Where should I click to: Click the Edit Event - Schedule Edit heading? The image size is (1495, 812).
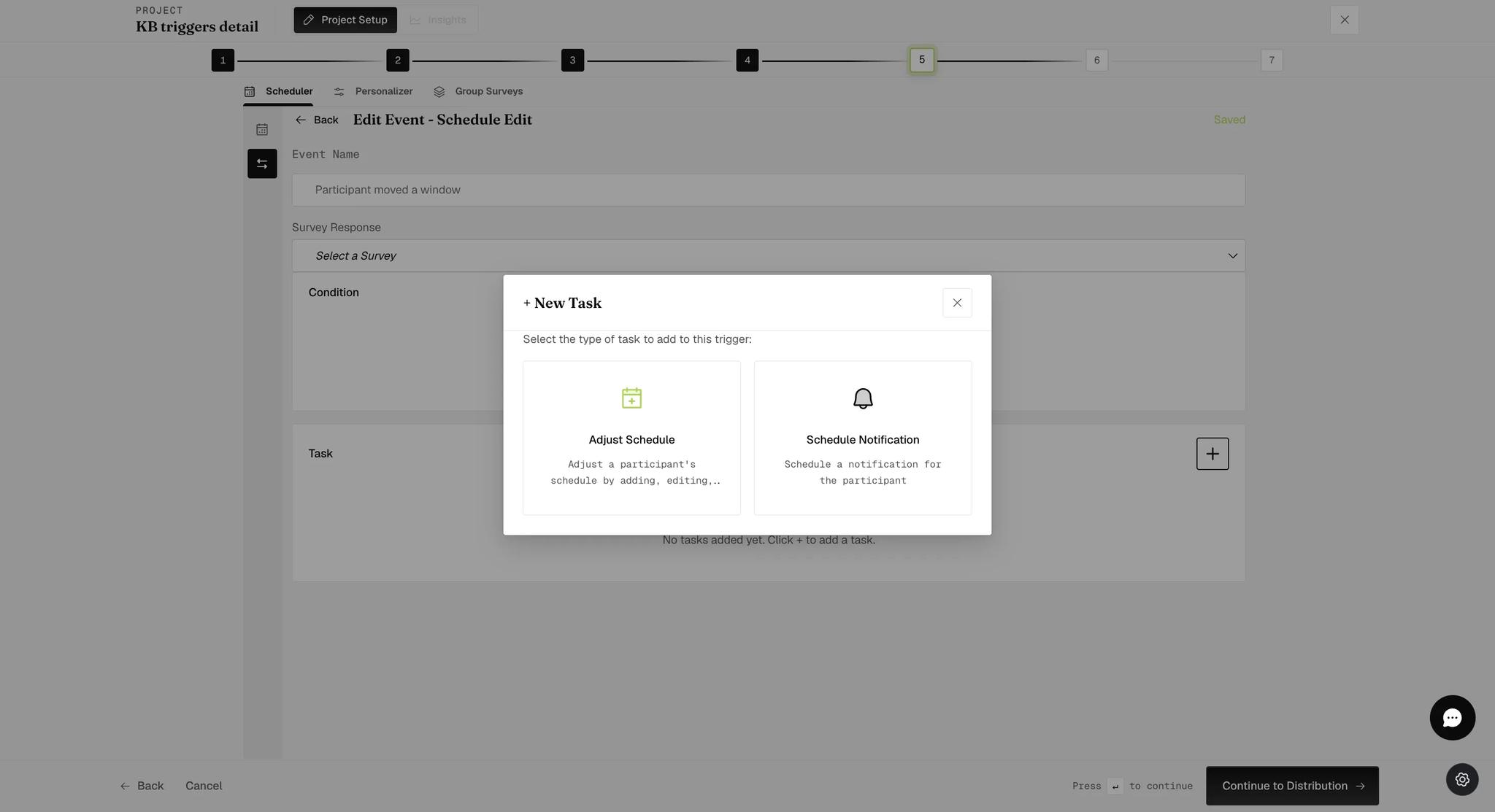click(442, 120)
